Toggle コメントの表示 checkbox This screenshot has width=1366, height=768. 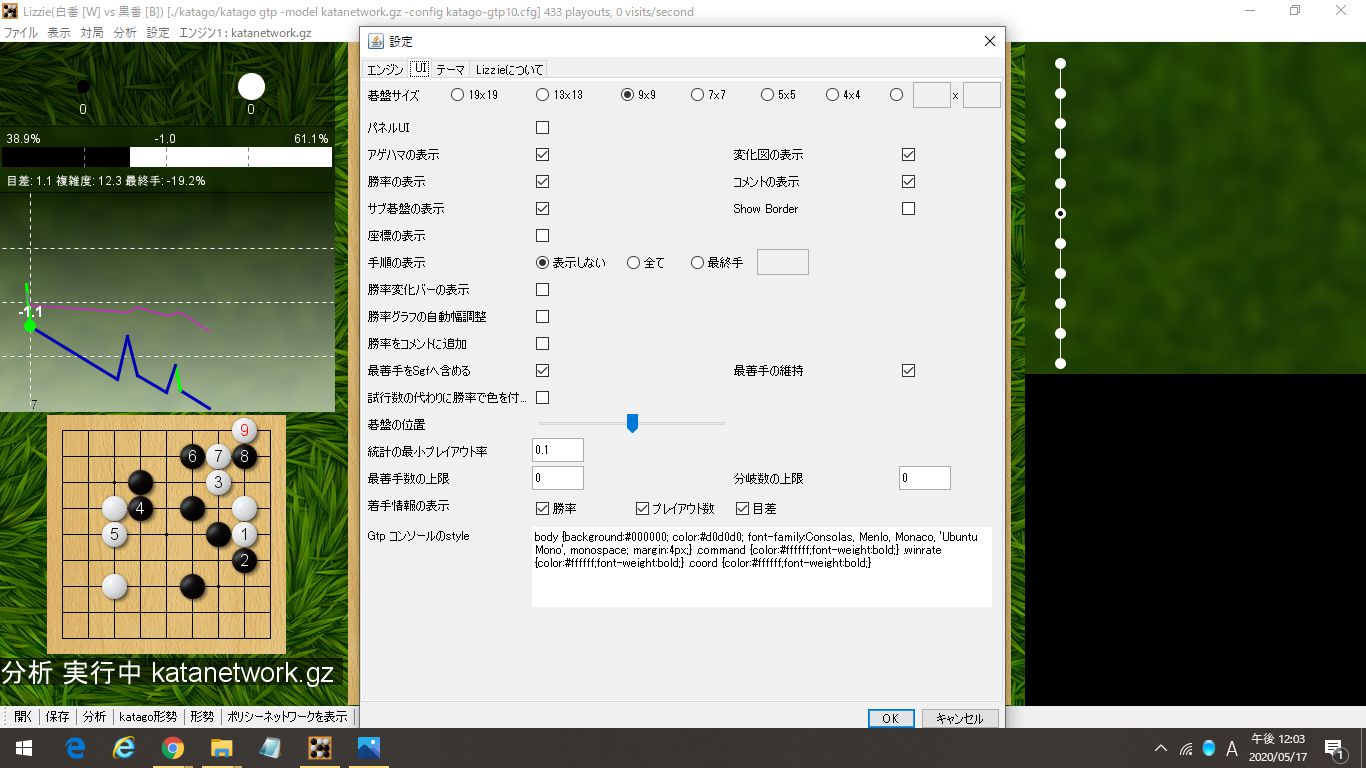point(908,182)
